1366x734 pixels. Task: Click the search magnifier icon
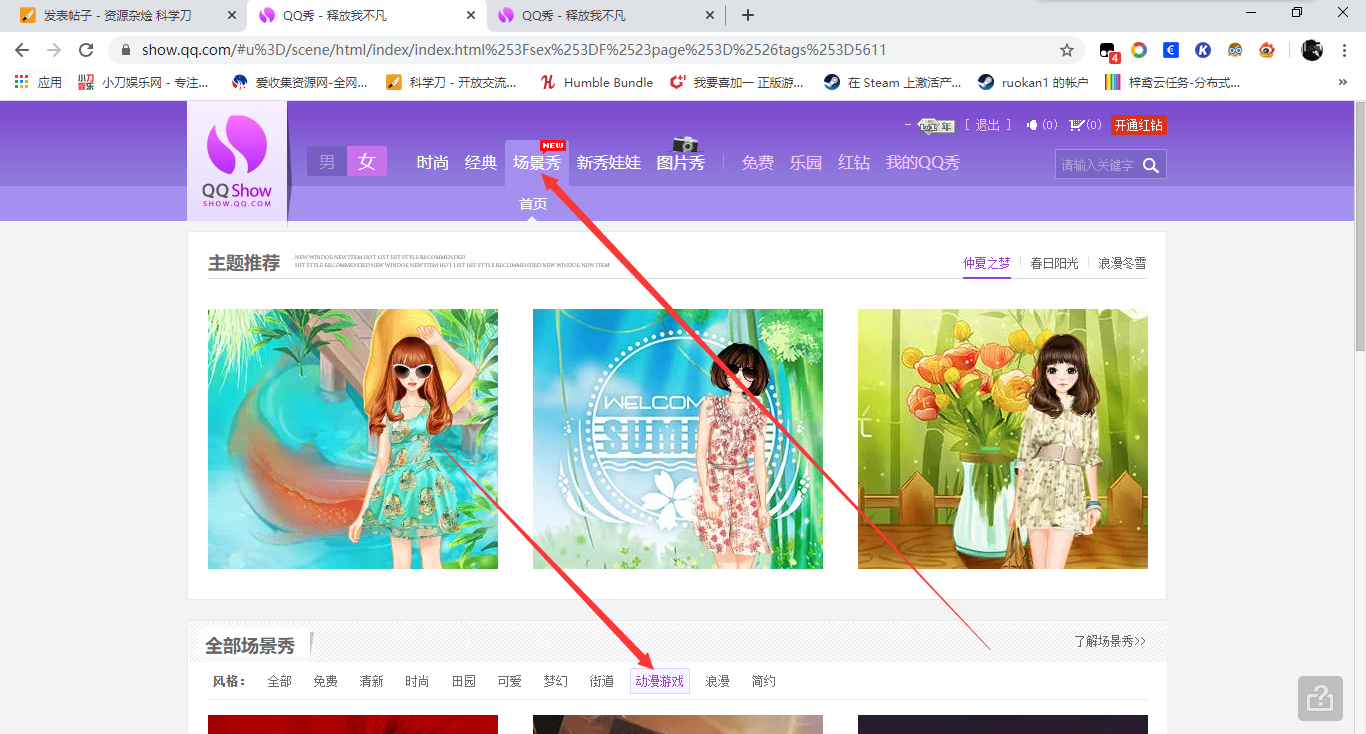point(1151,165)
